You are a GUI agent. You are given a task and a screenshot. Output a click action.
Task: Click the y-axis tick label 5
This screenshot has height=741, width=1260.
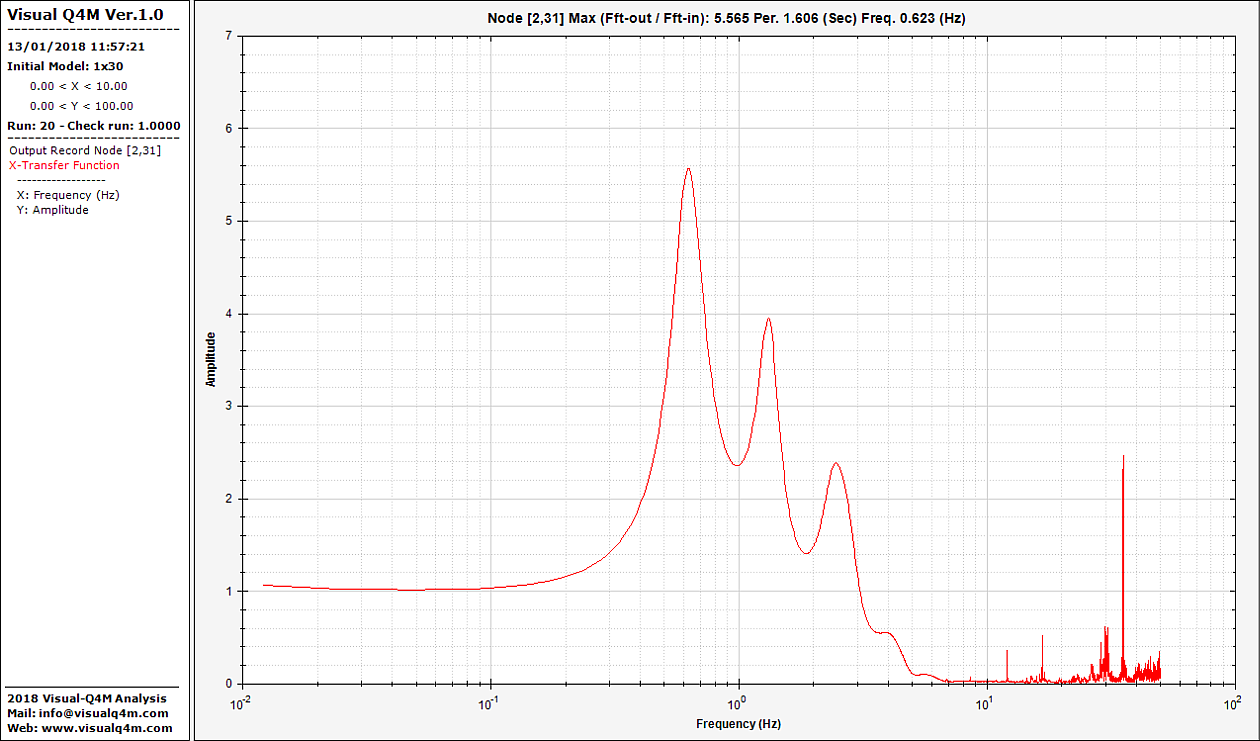(x=229, y=221)
